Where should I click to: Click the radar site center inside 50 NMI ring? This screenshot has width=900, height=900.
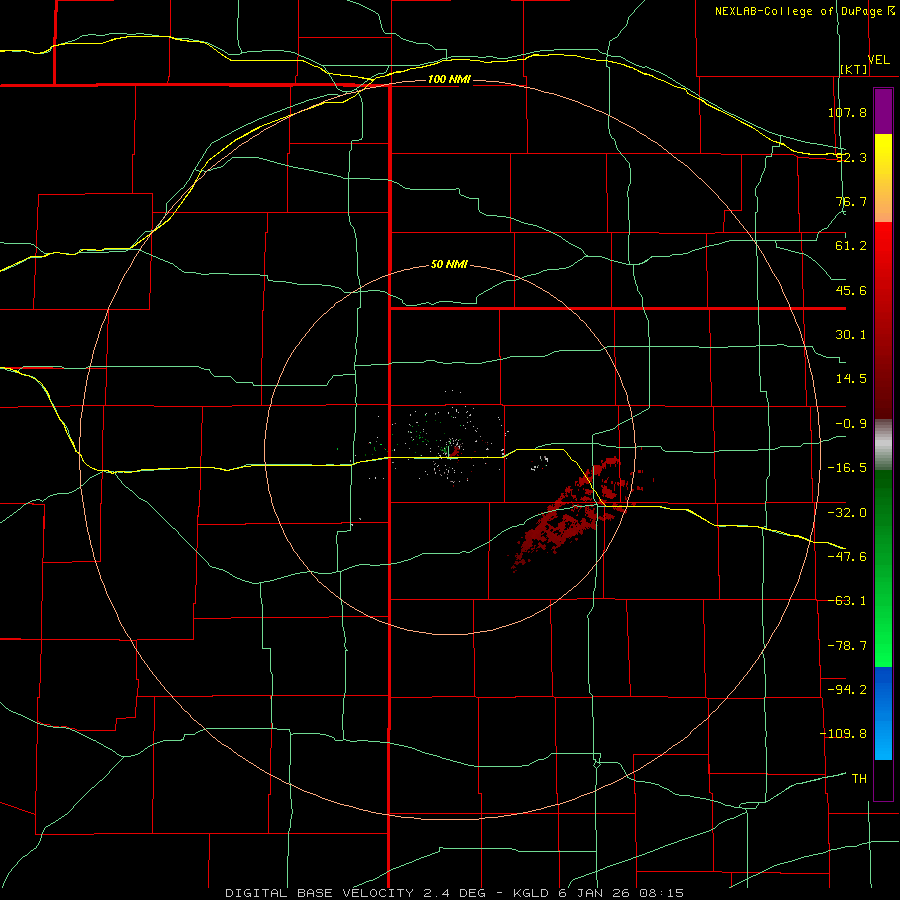pos(449,452)
